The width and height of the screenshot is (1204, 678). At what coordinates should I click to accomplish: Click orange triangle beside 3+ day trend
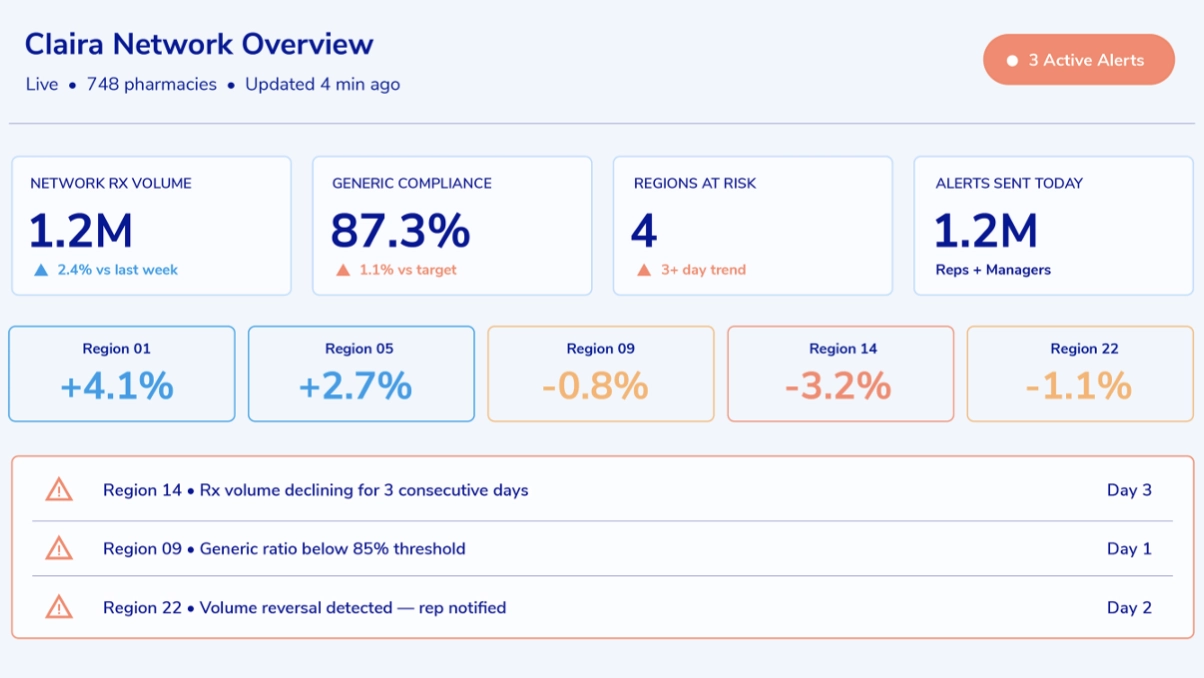(645, 270)
